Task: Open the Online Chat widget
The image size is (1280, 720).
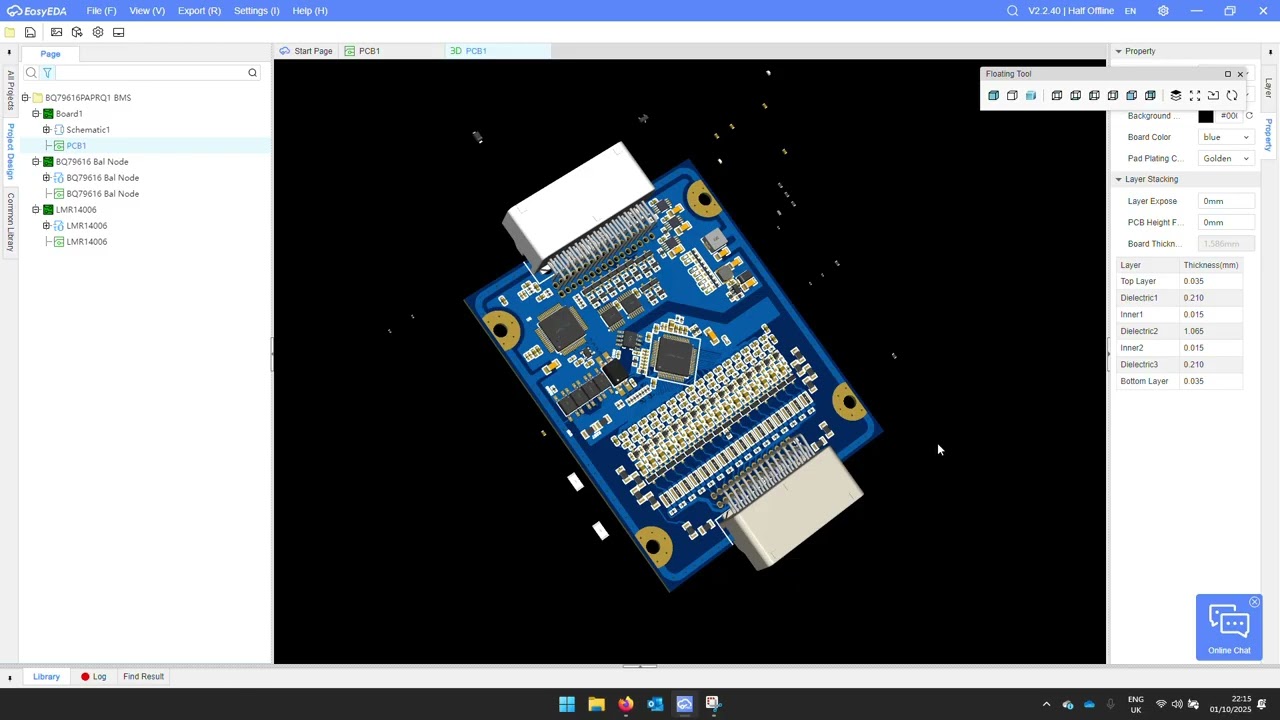Action: click(1229, 628)
